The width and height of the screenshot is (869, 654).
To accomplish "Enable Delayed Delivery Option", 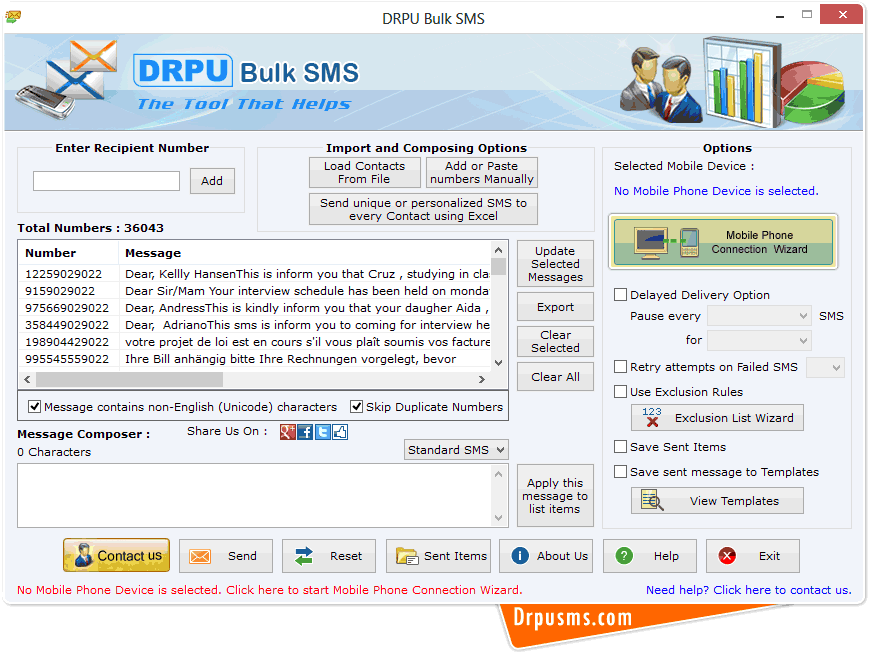I will click(620, 295).
